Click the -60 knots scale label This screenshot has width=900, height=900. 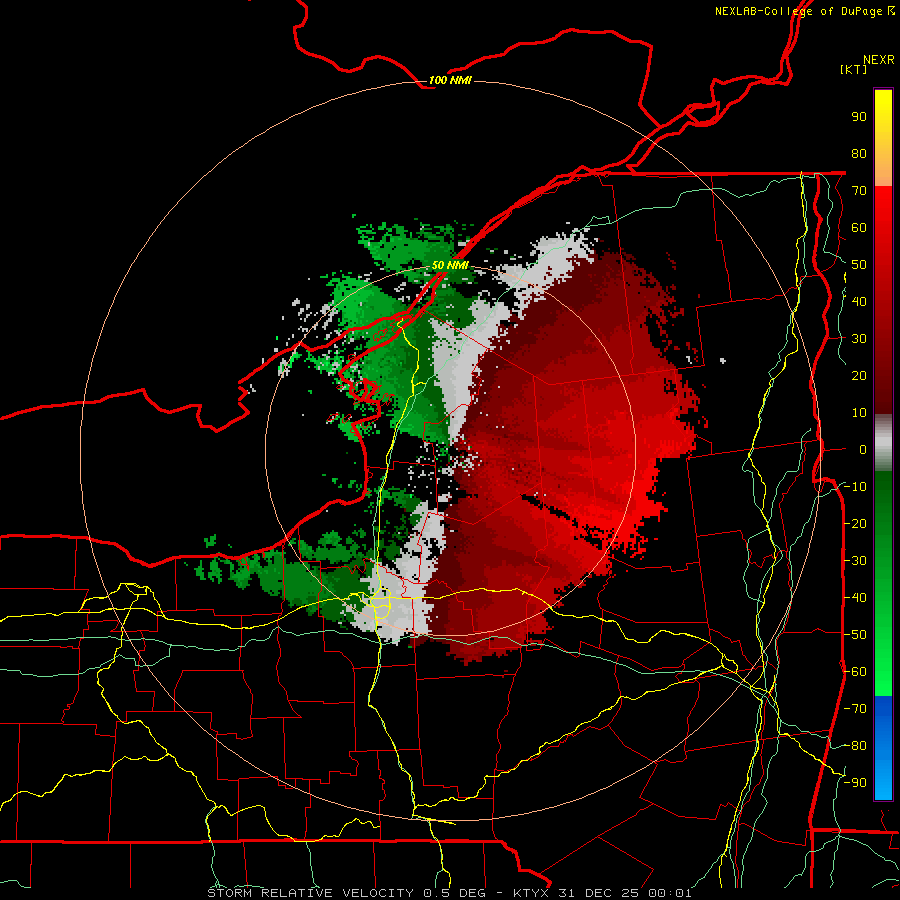855,672
